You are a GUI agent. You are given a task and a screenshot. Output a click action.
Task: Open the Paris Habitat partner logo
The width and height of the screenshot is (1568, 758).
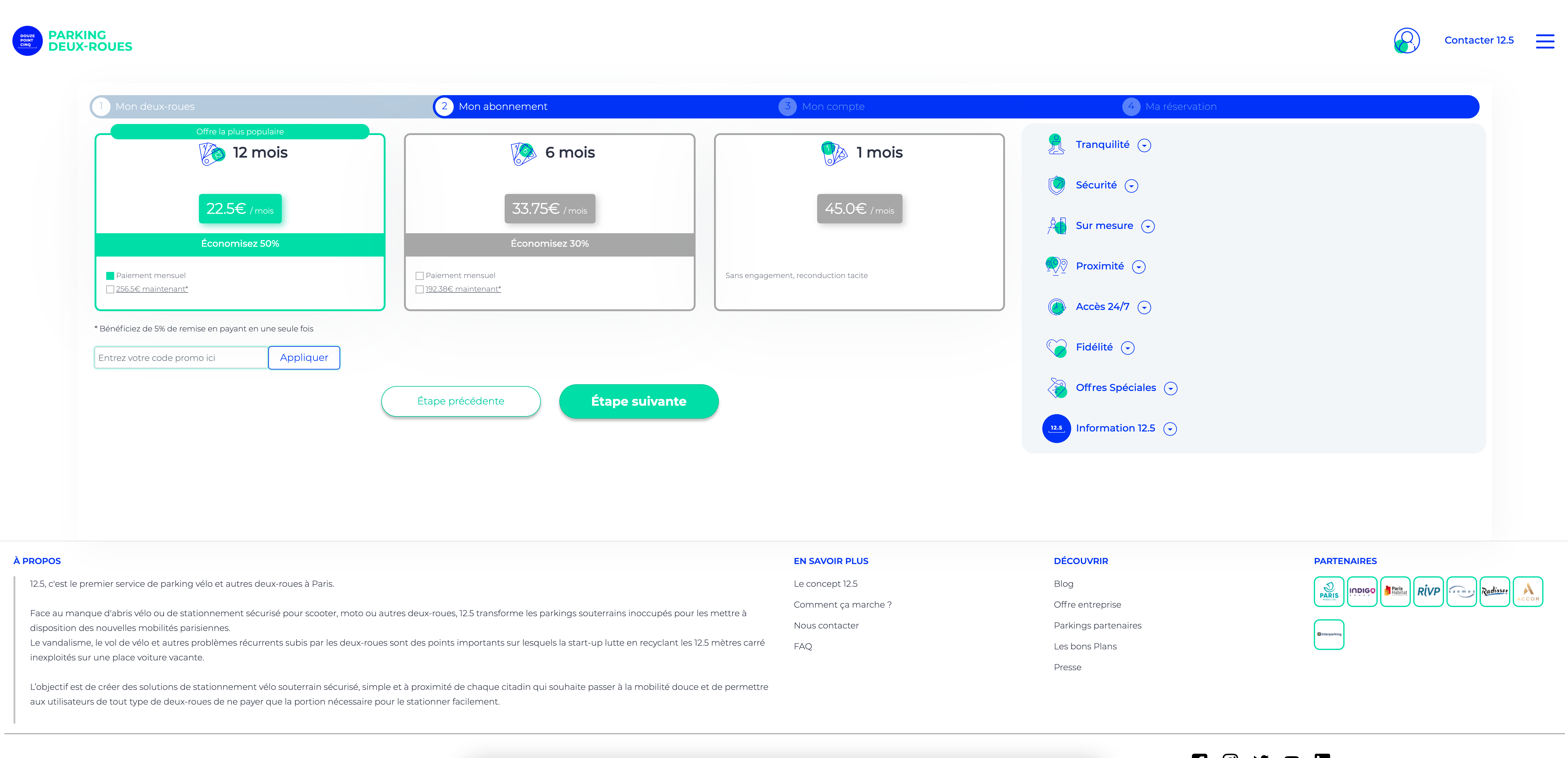(1395, 591)
